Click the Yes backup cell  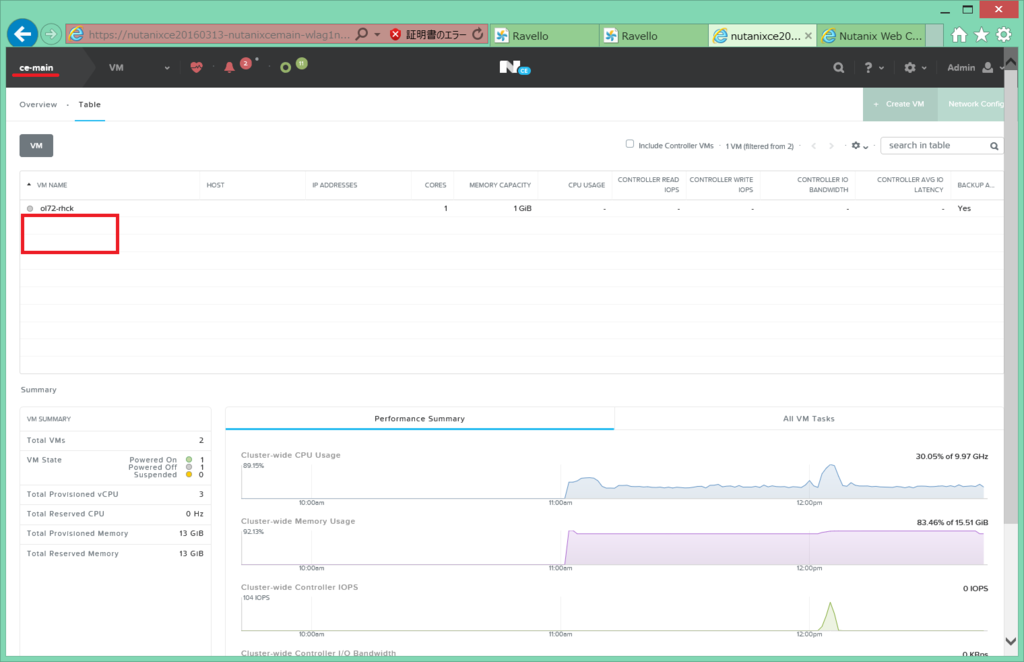[x=964, y=208]
